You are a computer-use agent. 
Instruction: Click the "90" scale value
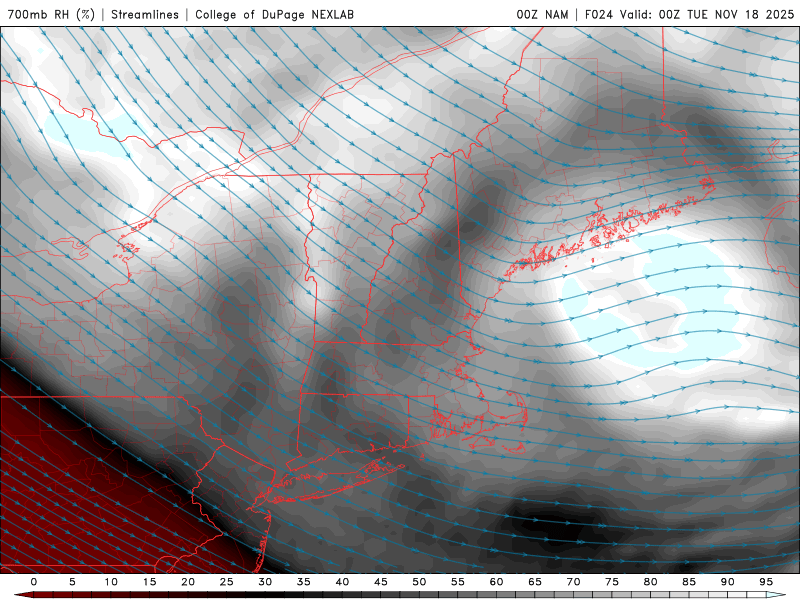pyautogui.click(x=727, y=582)
